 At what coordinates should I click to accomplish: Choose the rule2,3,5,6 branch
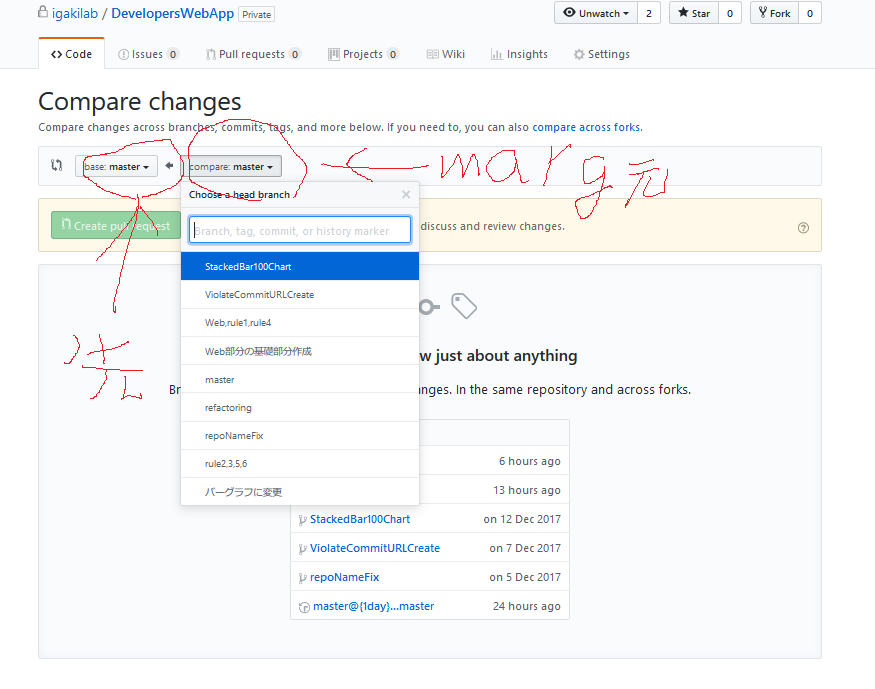[x=300, y=464]
